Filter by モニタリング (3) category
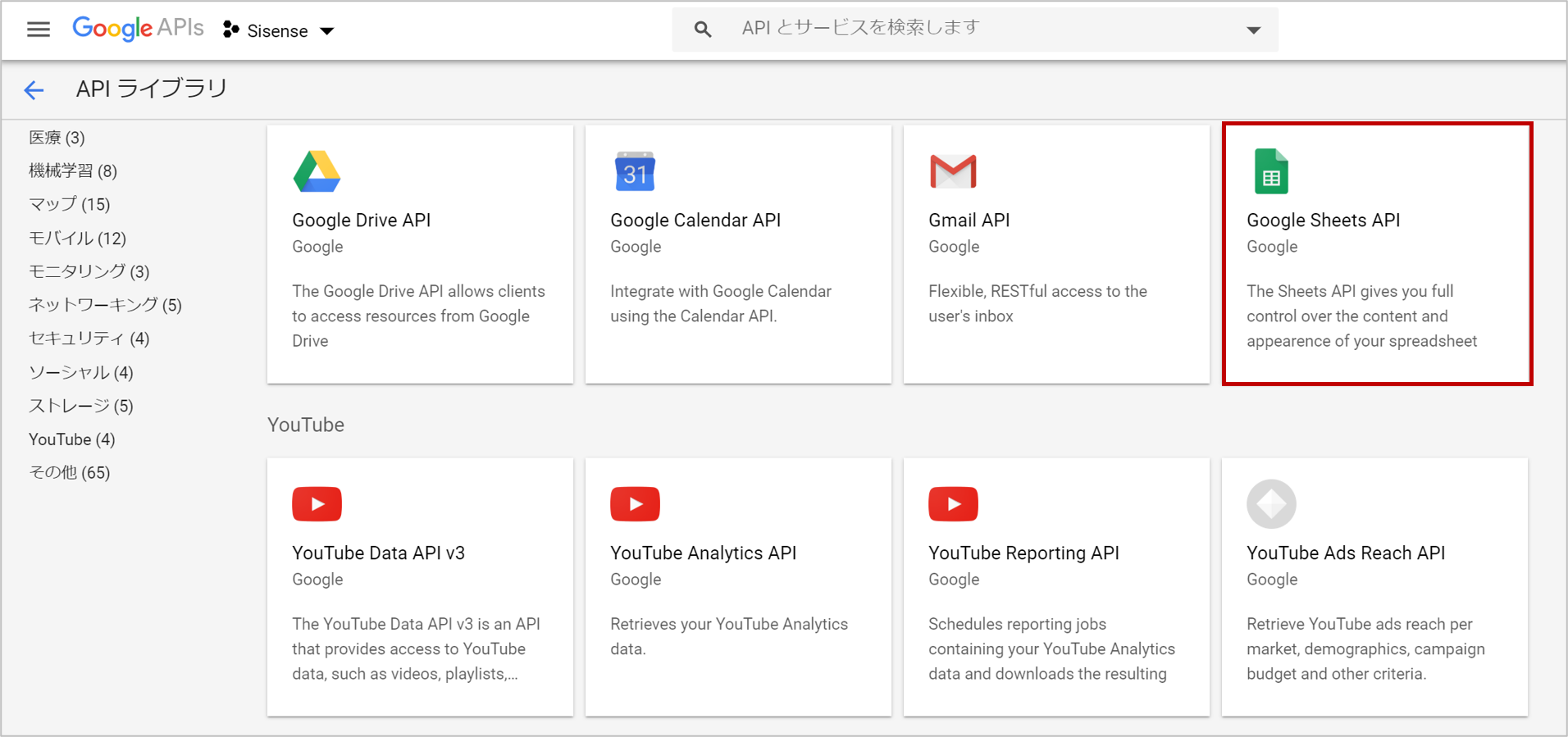The width and height of the screenshot is (1568, 737). (89, 271)
